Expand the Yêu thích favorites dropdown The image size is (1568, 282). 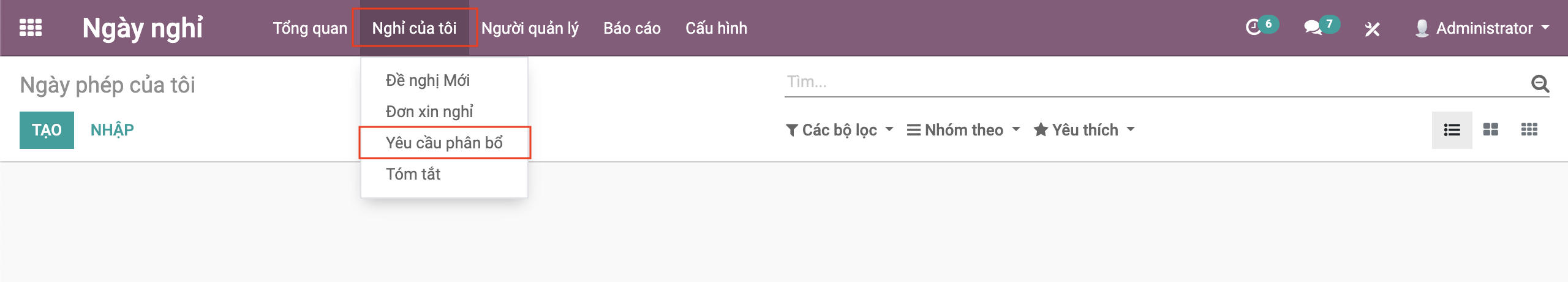point(1084,130)
